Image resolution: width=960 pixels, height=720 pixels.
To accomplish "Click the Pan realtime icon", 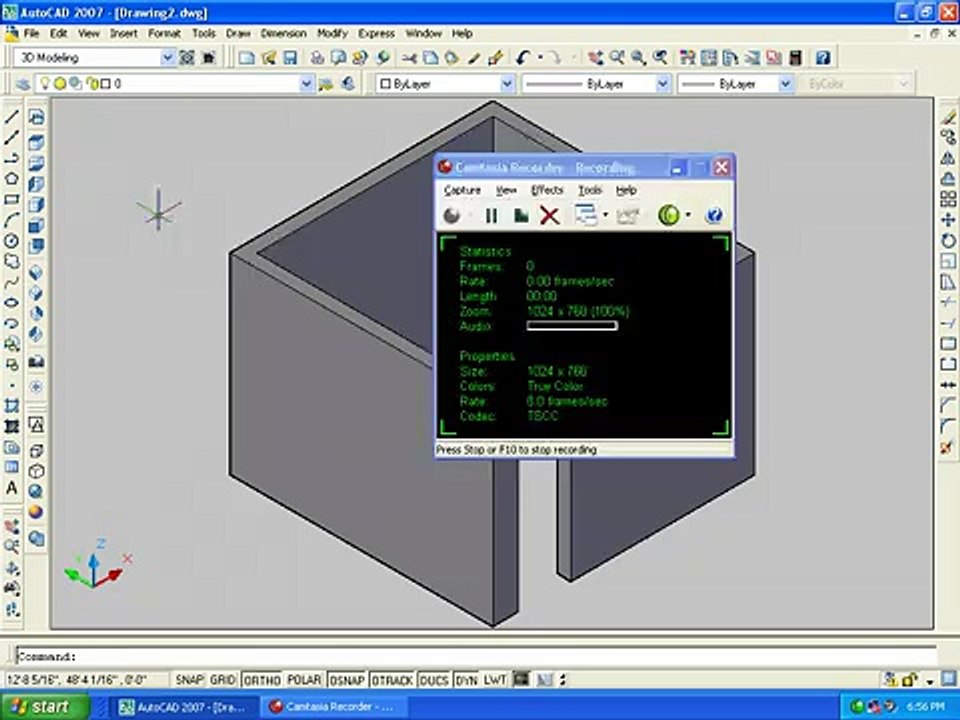I will click(594, 58).
